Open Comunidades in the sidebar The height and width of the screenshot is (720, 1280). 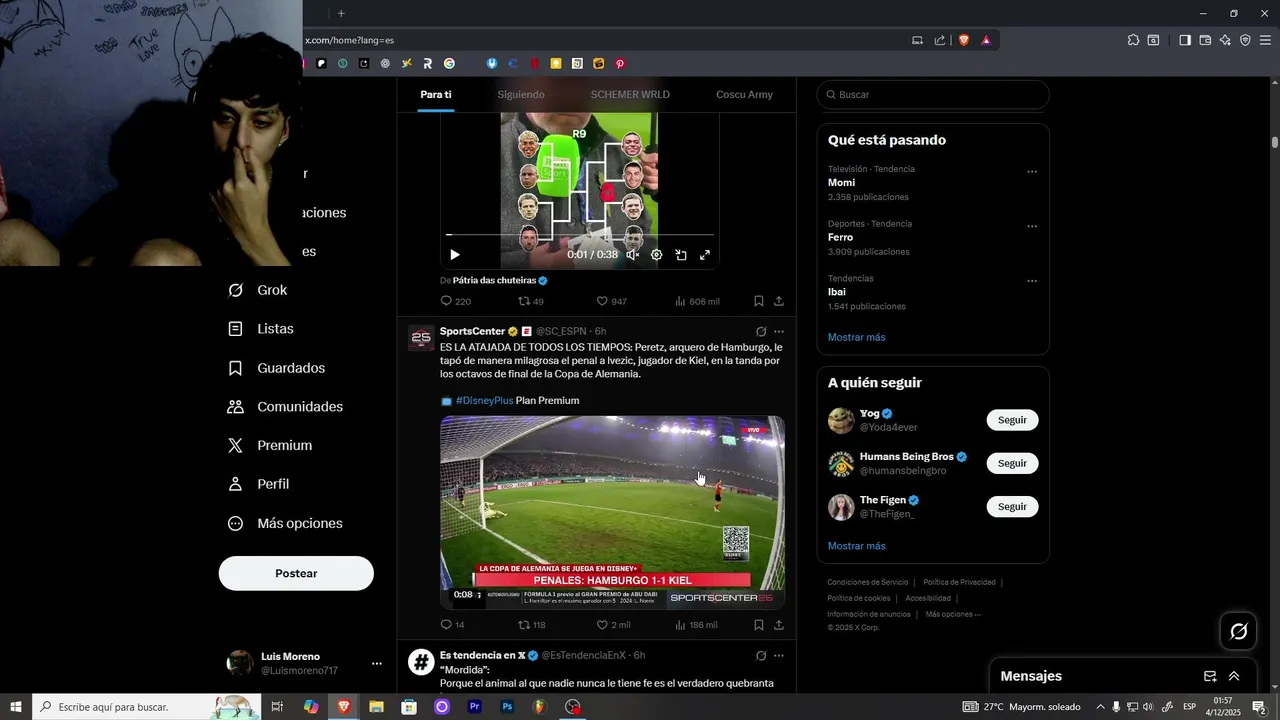[x=285, y=407]
